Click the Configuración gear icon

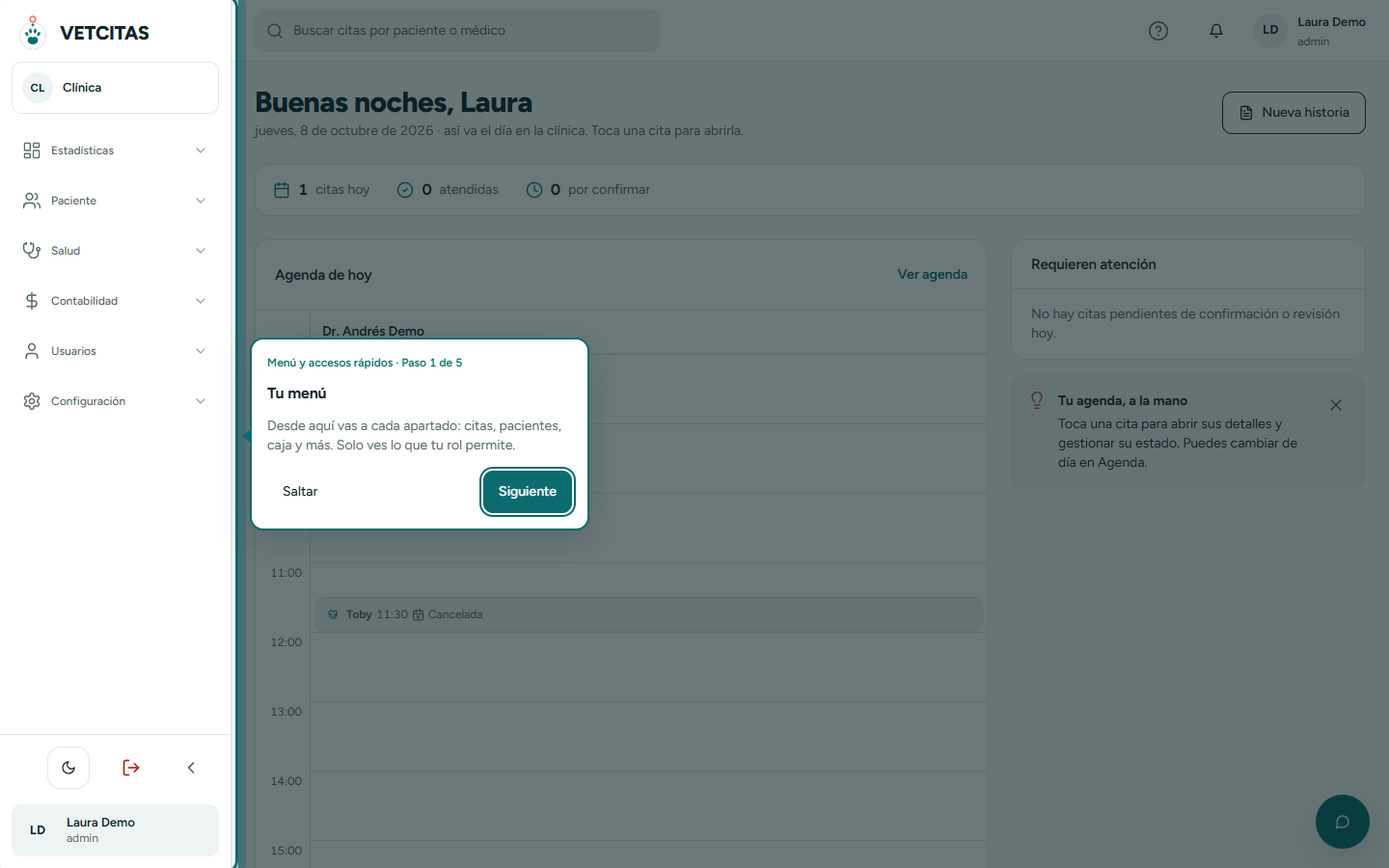32,401
